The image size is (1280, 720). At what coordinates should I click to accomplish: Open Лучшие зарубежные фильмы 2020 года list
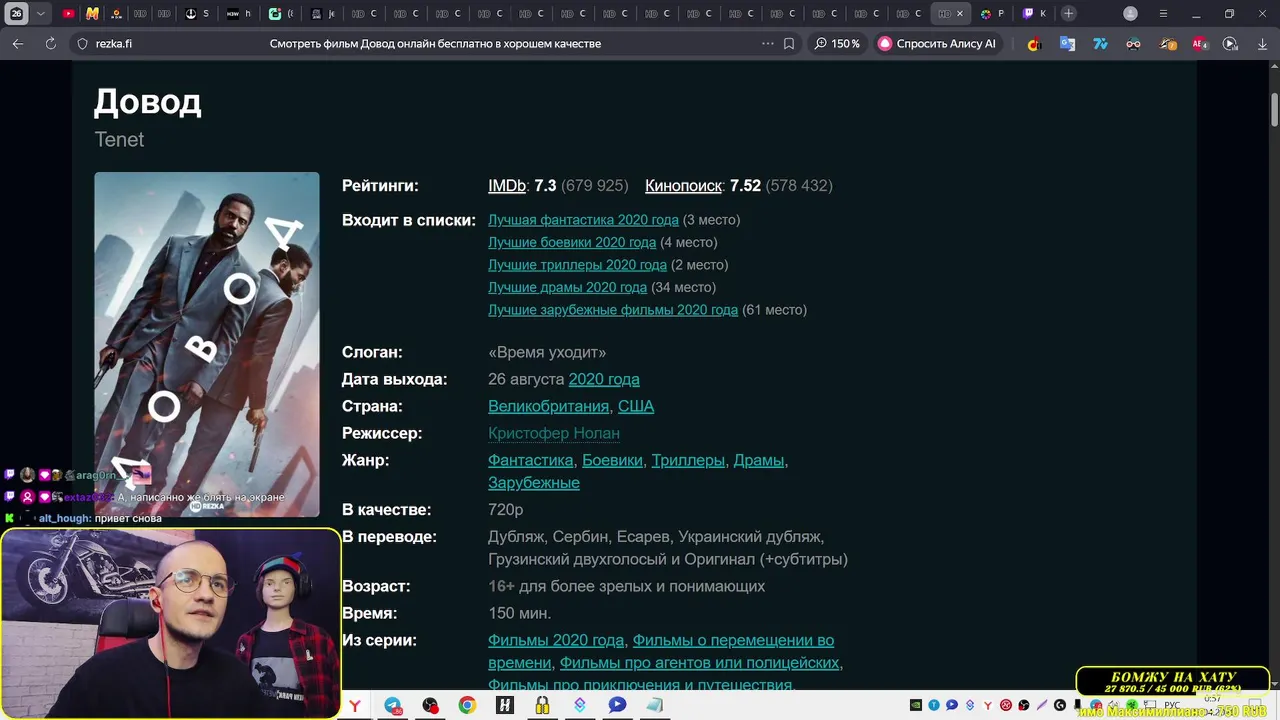(x=613, y=310)
